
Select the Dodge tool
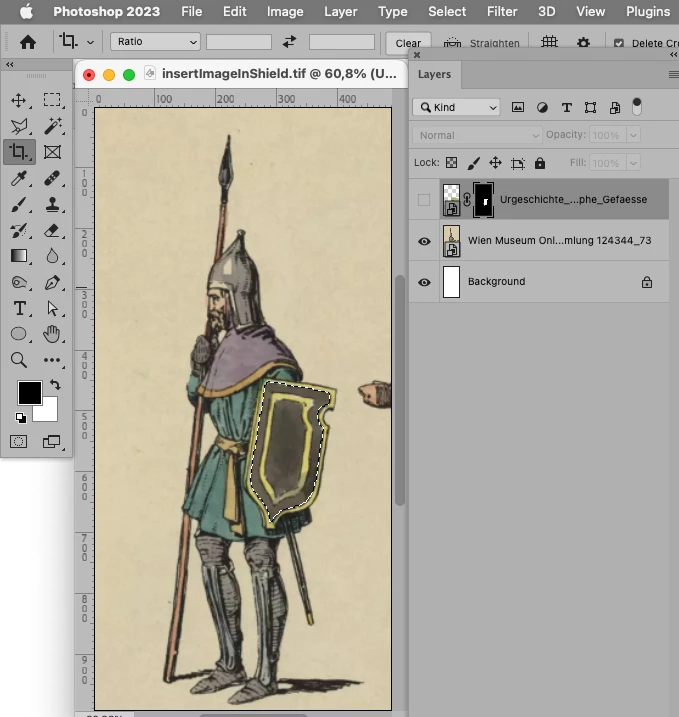coord(19,282)
